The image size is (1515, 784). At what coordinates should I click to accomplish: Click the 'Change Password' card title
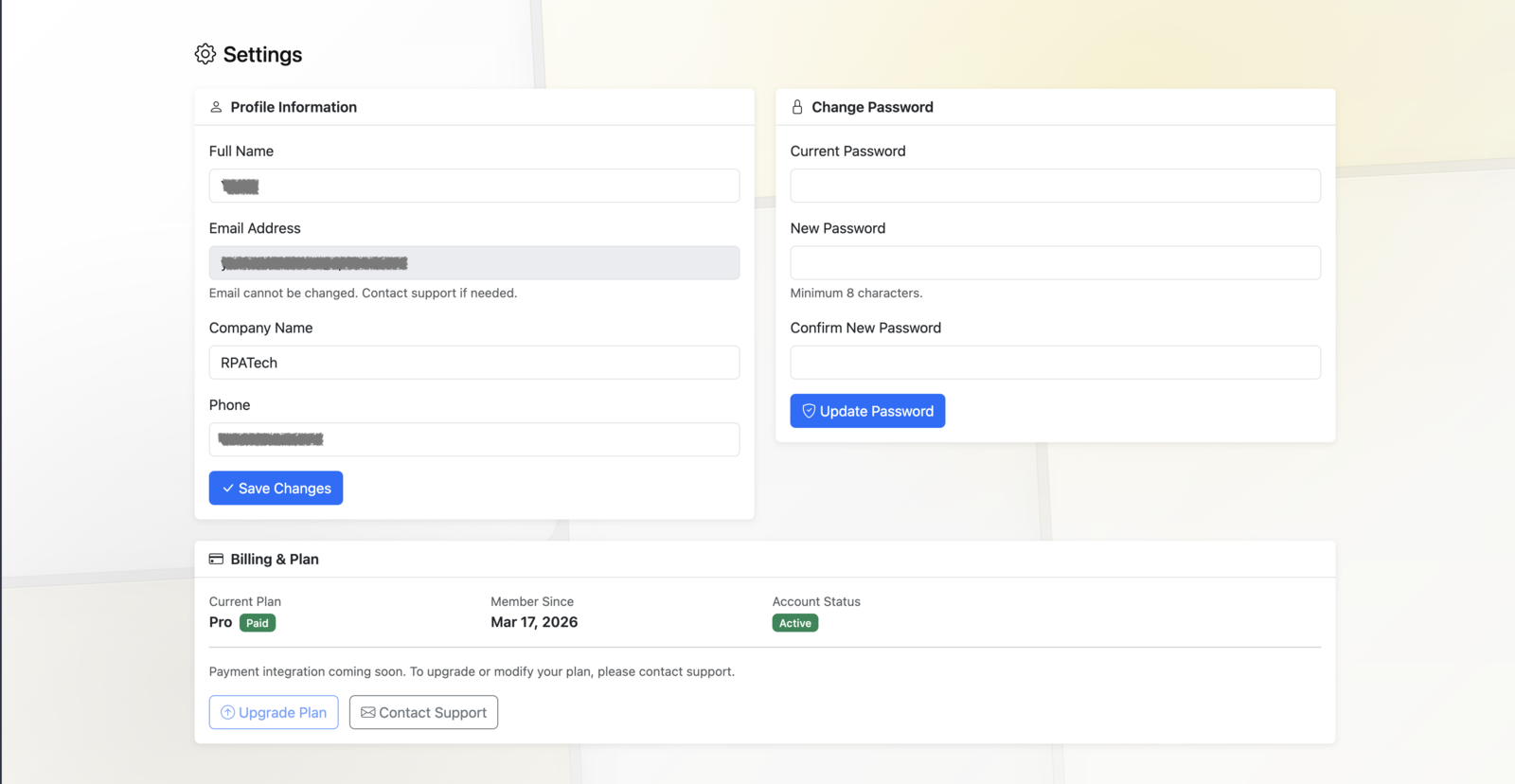click(x=872, y=107)
